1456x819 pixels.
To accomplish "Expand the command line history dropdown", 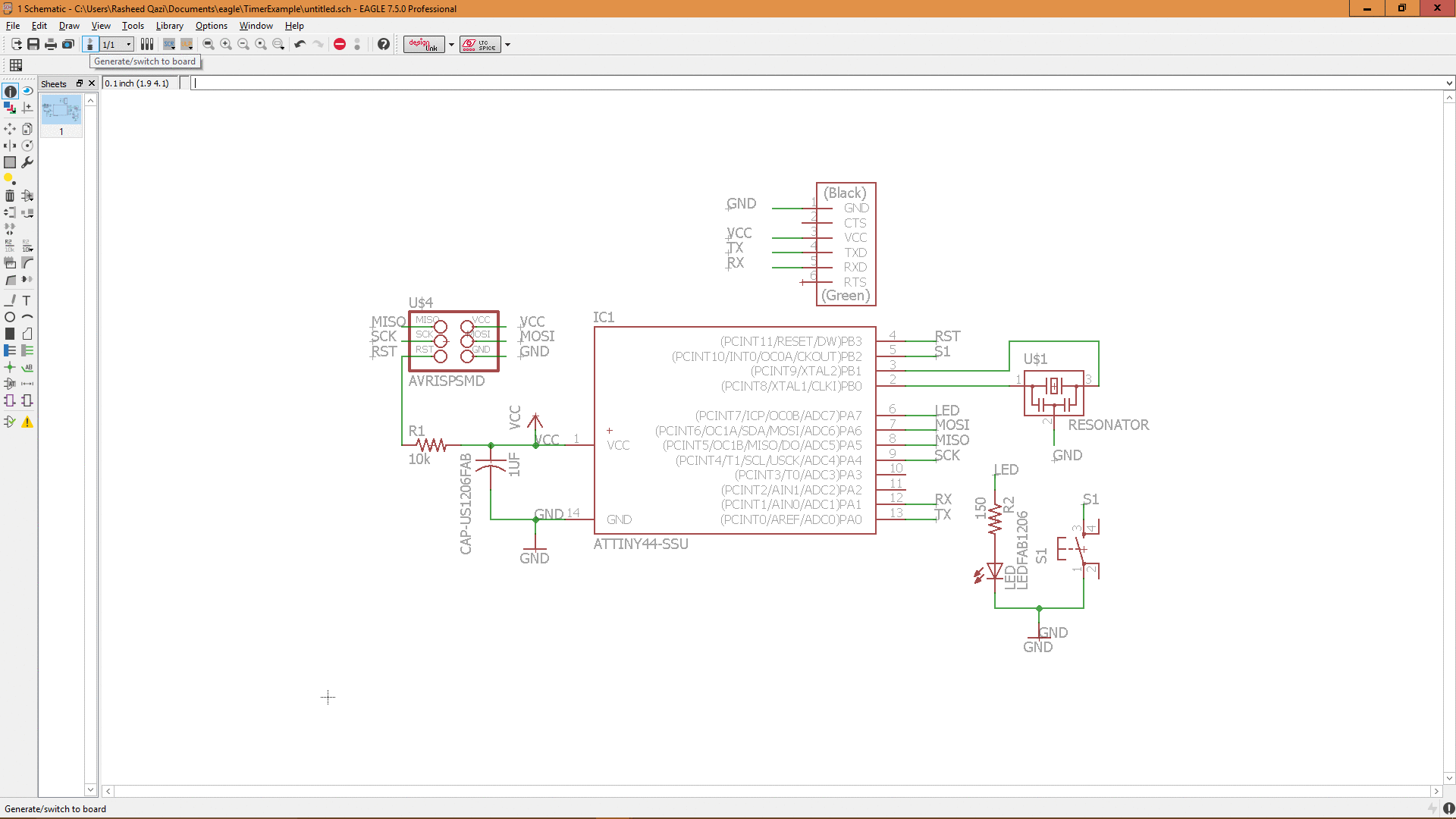I will [1449, 83].
